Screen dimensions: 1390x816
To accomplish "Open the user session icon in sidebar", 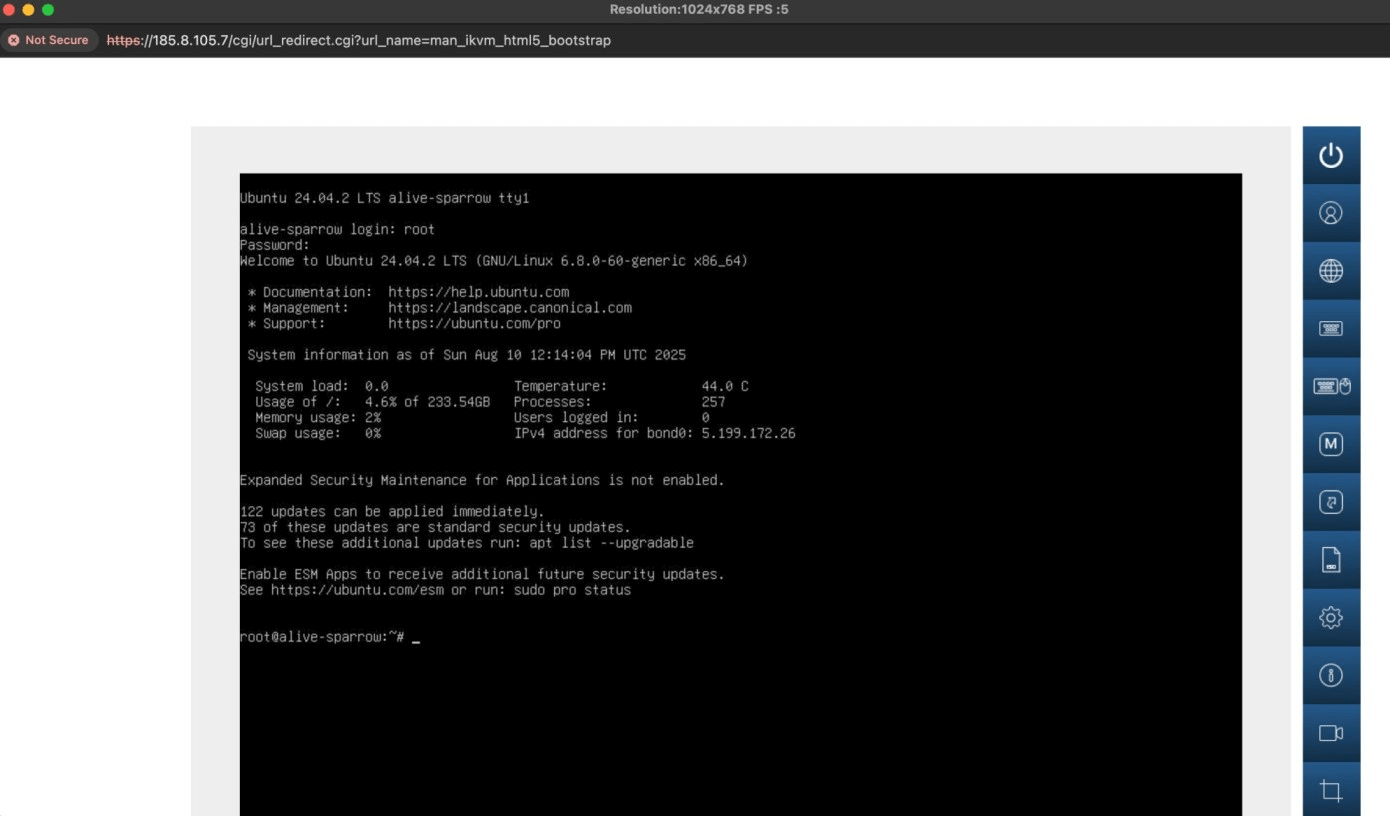I will point(1331,213).
